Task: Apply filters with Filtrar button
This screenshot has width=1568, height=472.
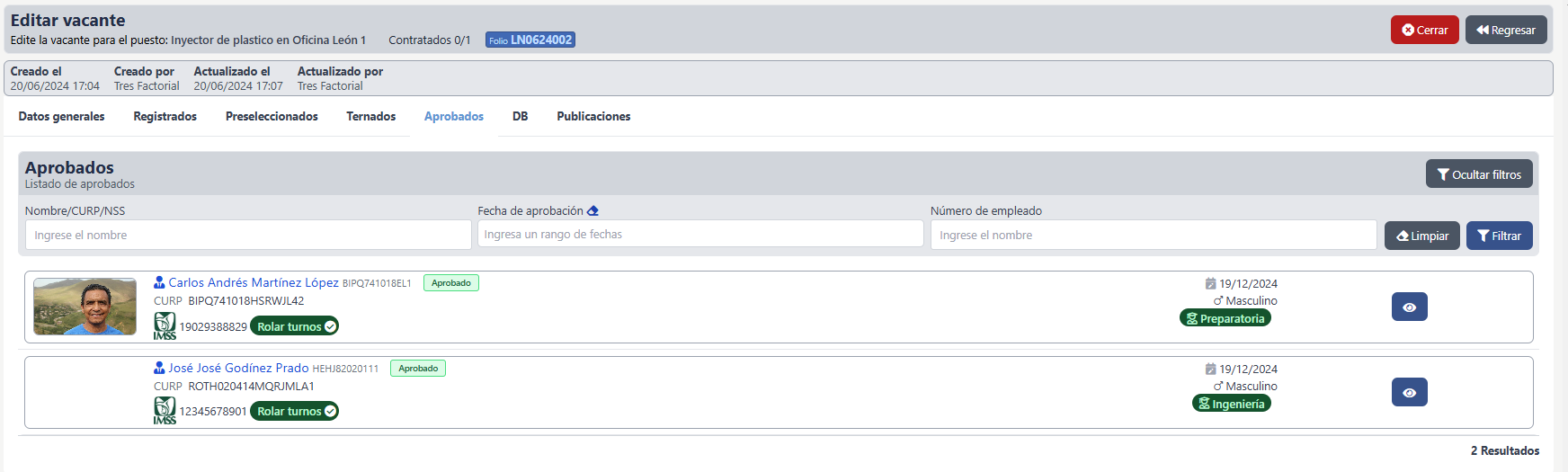Action: click(x=1500, y=236)
